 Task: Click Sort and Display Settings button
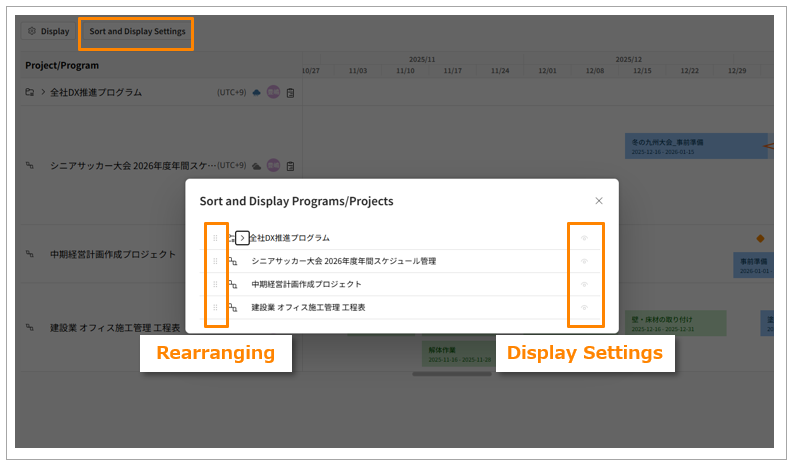pyautogui.click(x=137, y=31)
